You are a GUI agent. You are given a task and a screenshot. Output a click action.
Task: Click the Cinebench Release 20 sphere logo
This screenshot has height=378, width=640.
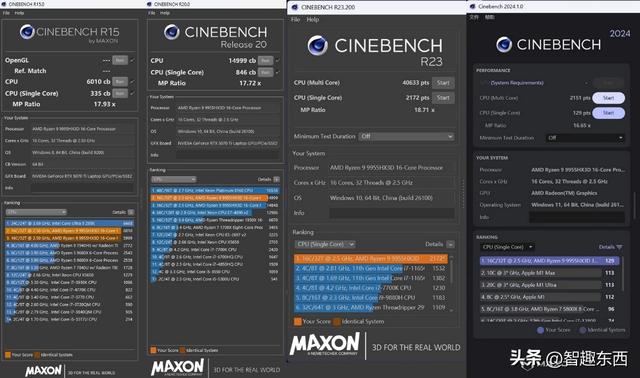click(x=171, y=32)
